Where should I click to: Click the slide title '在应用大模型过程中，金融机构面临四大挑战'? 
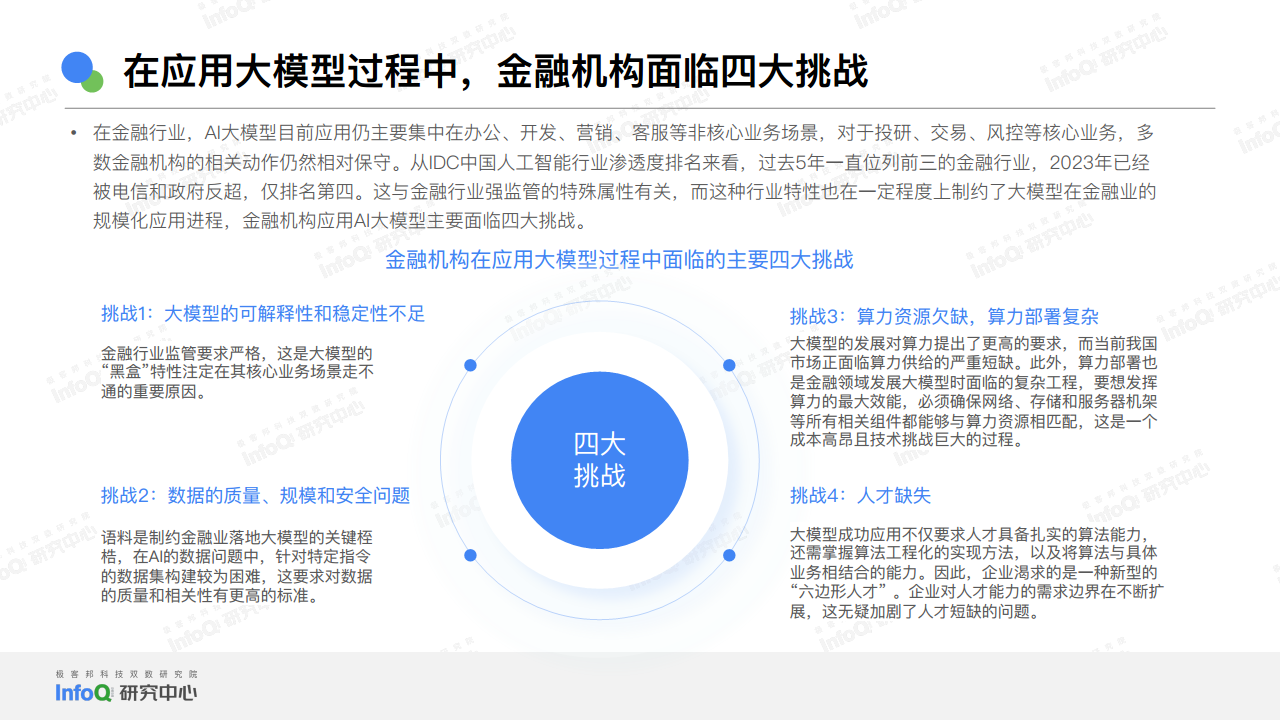(x=495, y=72)
